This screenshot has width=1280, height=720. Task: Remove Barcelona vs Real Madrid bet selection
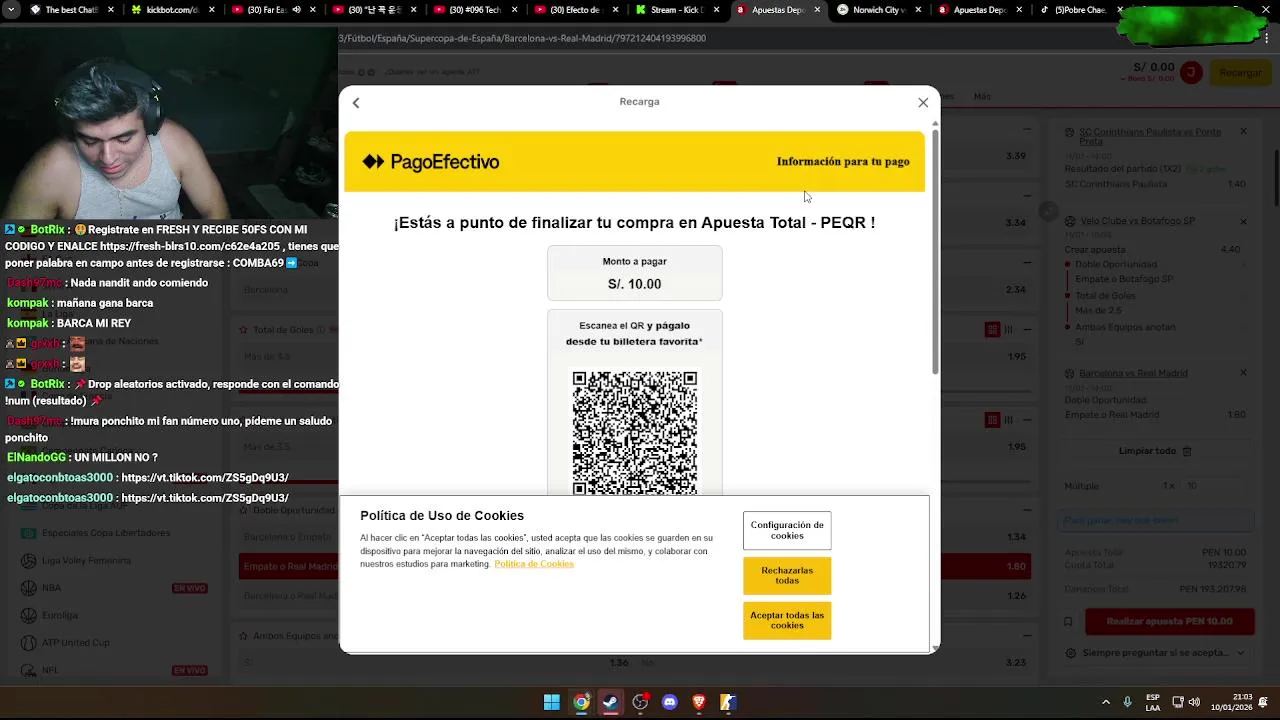tap(1243, 373)
